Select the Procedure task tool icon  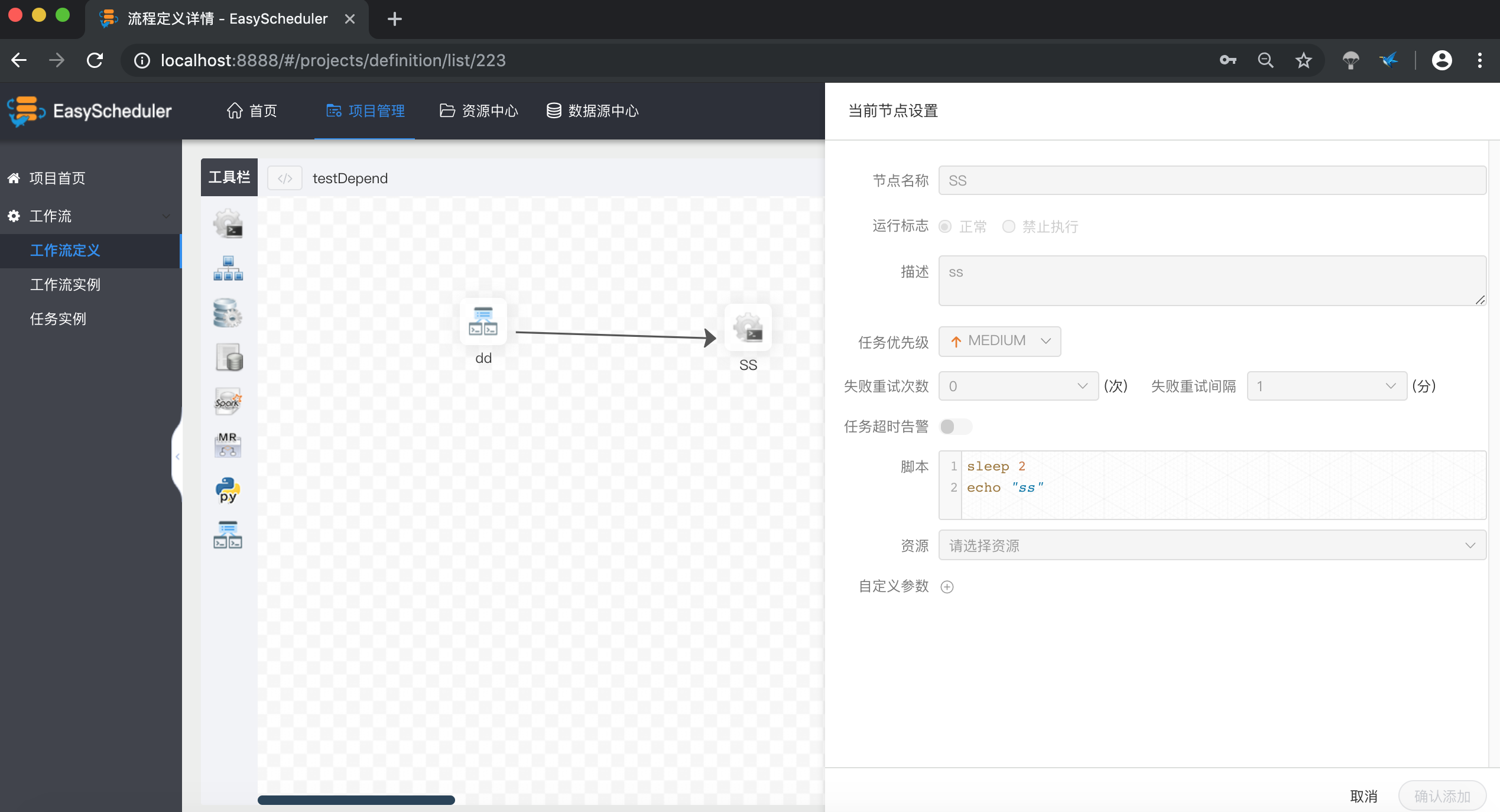pyautogui.click(x=228, y=313)
